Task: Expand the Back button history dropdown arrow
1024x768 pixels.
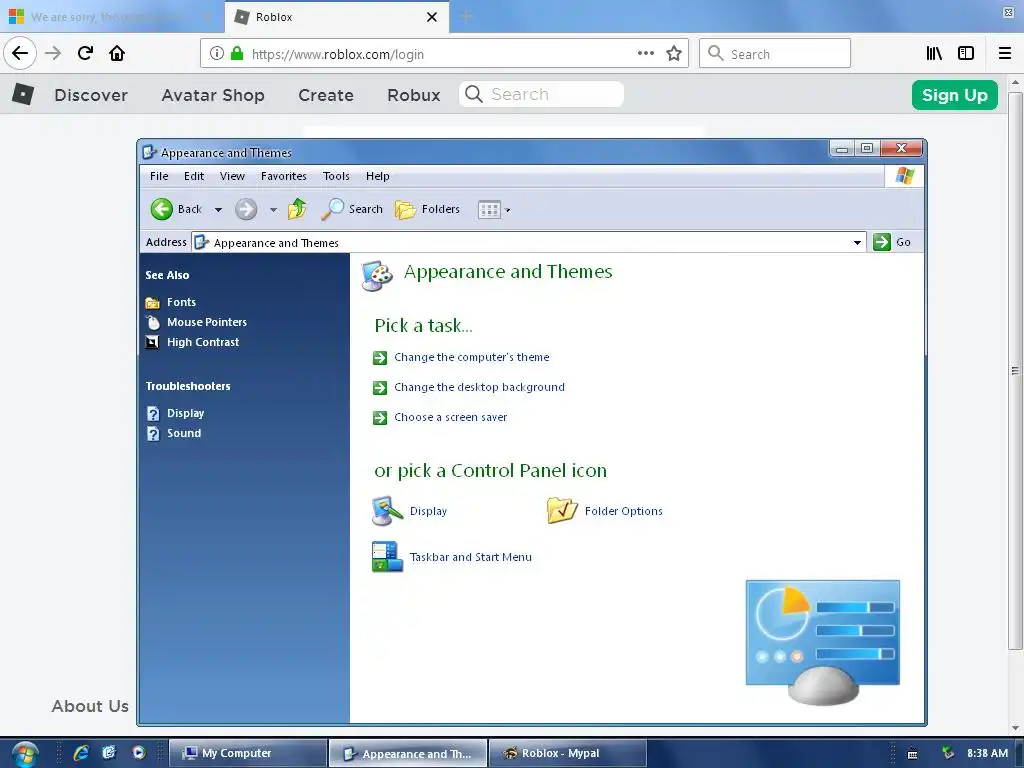Action: pos(218,210)
